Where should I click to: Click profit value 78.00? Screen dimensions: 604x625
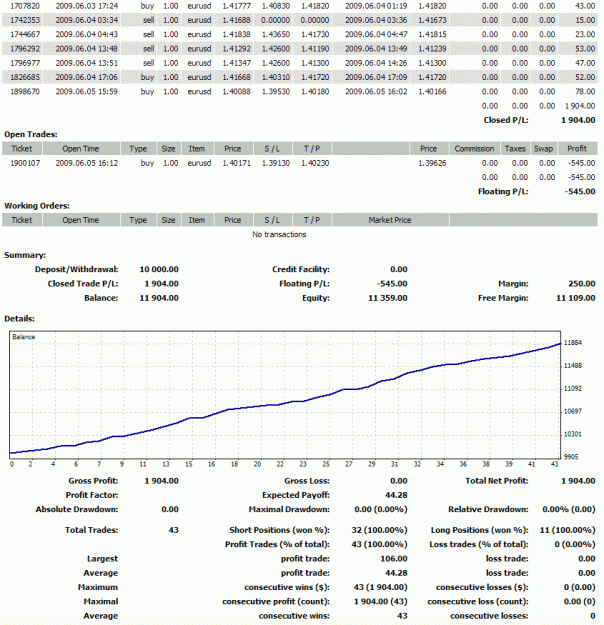[x=585, y=92]
